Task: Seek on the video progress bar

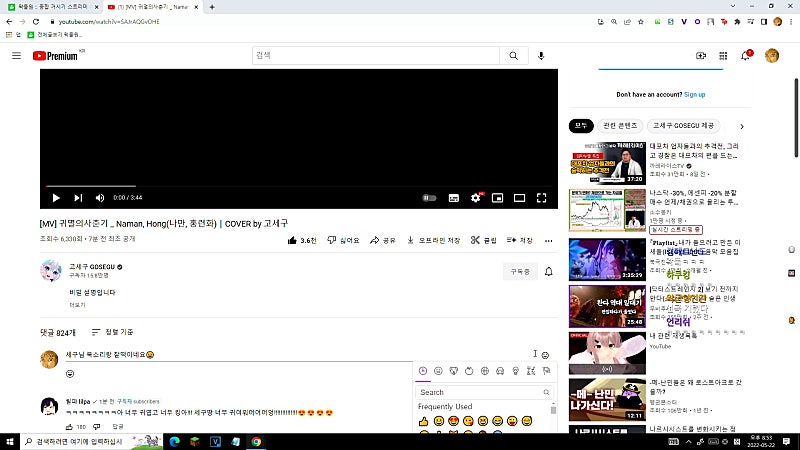Action: [x=298, y=186]
